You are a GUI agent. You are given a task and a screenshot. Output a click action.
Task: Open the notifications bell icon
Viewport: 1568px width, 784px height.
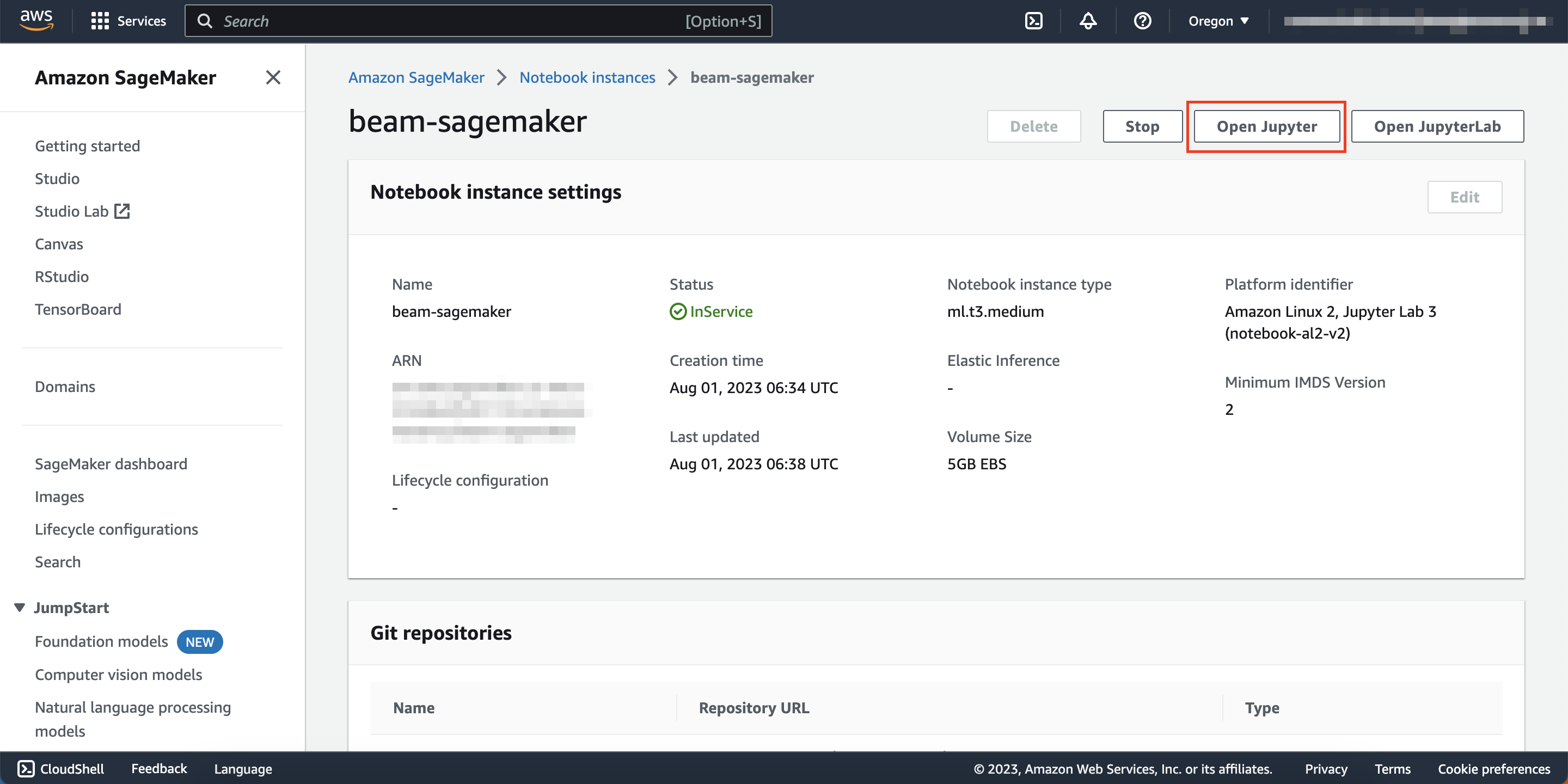click(1088, 21)
